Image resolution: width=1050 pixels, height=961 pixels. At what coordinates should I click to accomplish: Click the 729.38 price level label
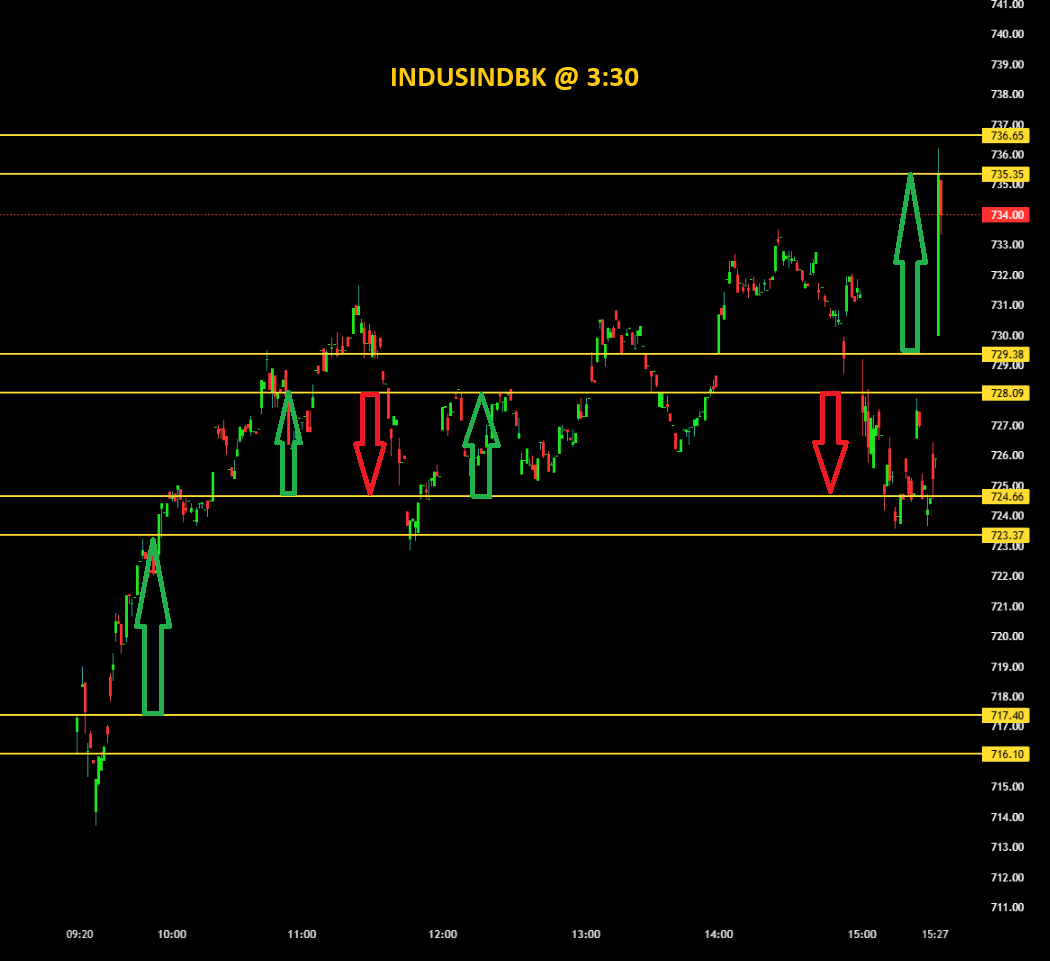pos(1006,354)
